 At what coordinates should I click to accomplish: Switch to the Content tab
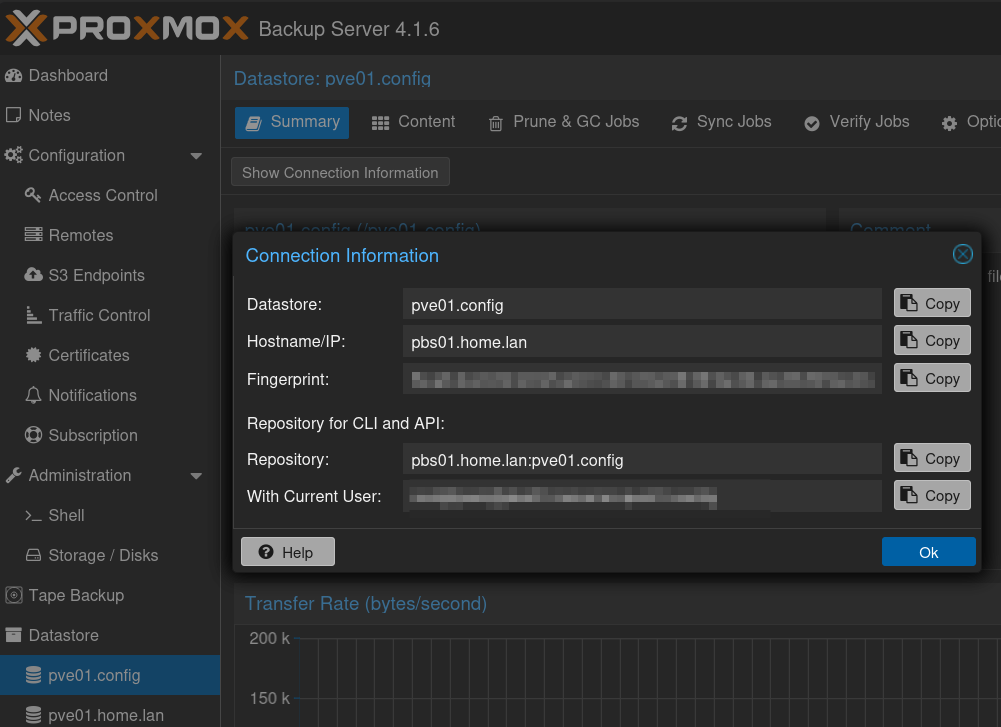(413, 122)
